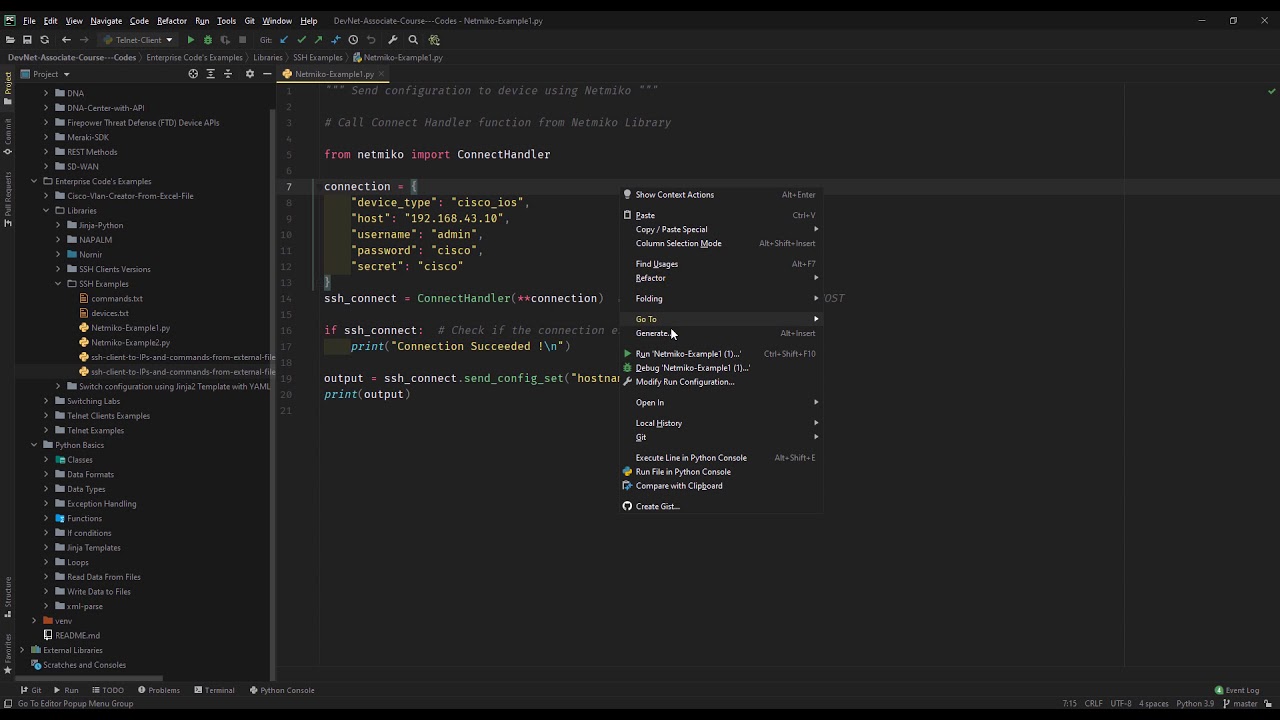Choose Create Gist... from context menu

(720, 506)
